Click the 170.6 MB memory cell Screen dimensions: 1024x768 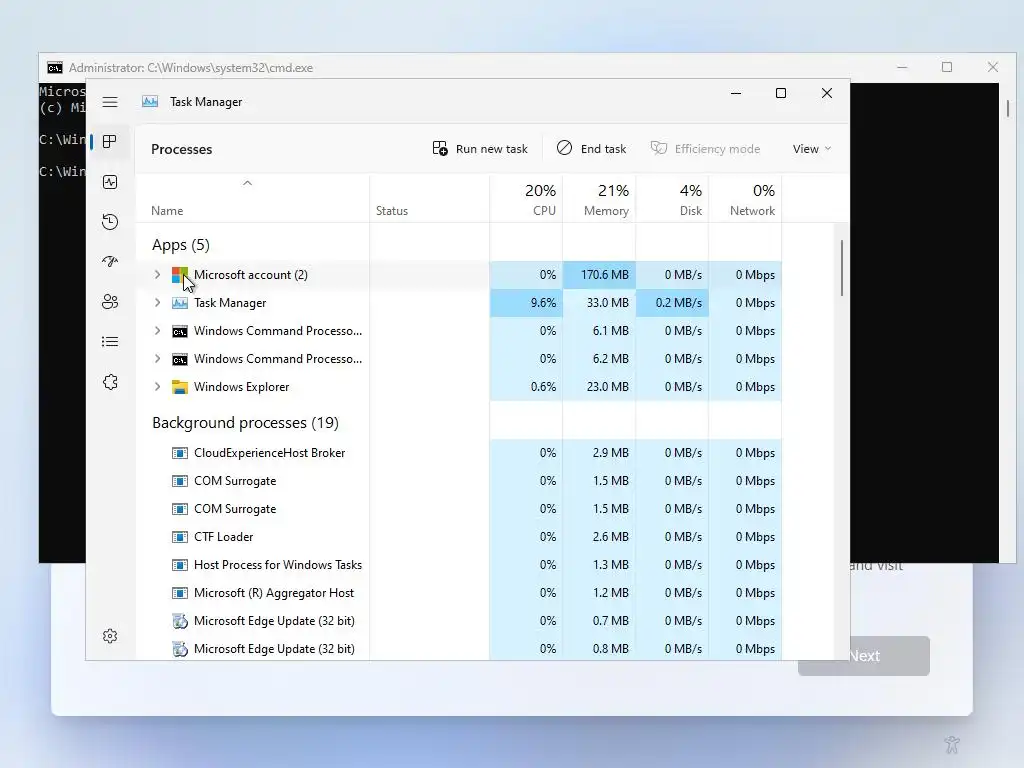pyautogui.click(x=600, y=275)
